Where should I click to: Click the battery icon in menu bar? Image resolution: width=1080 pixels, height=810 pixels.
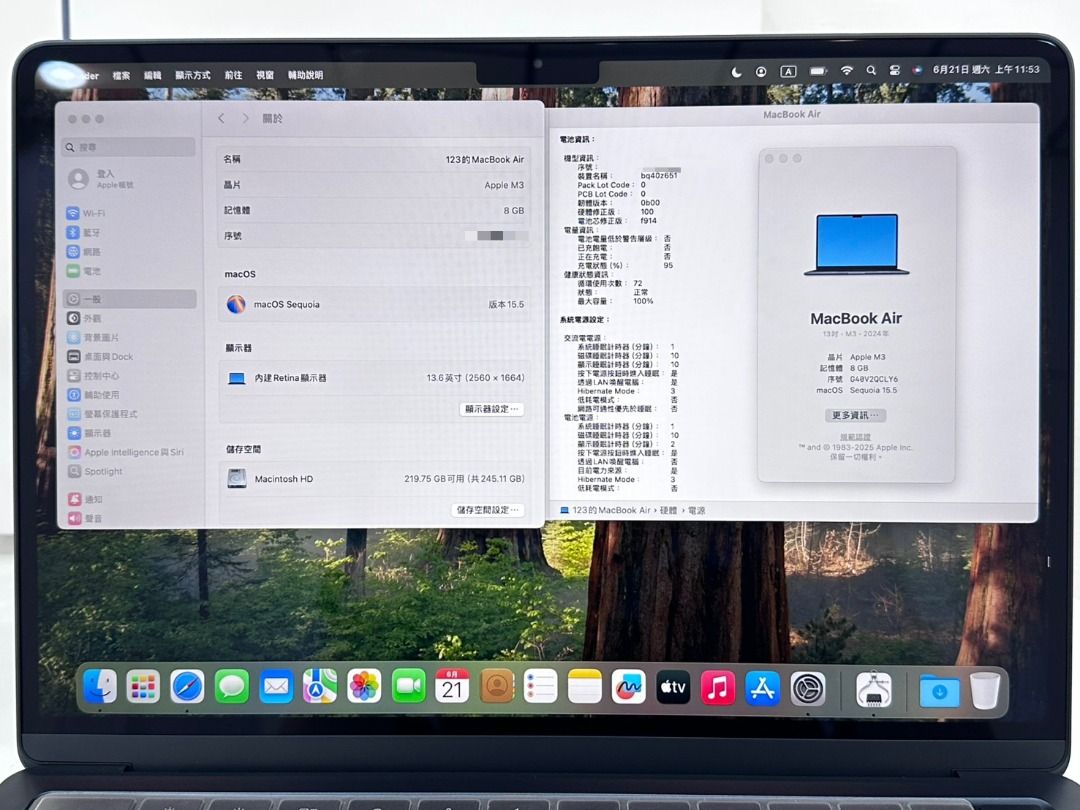[818, 71]
